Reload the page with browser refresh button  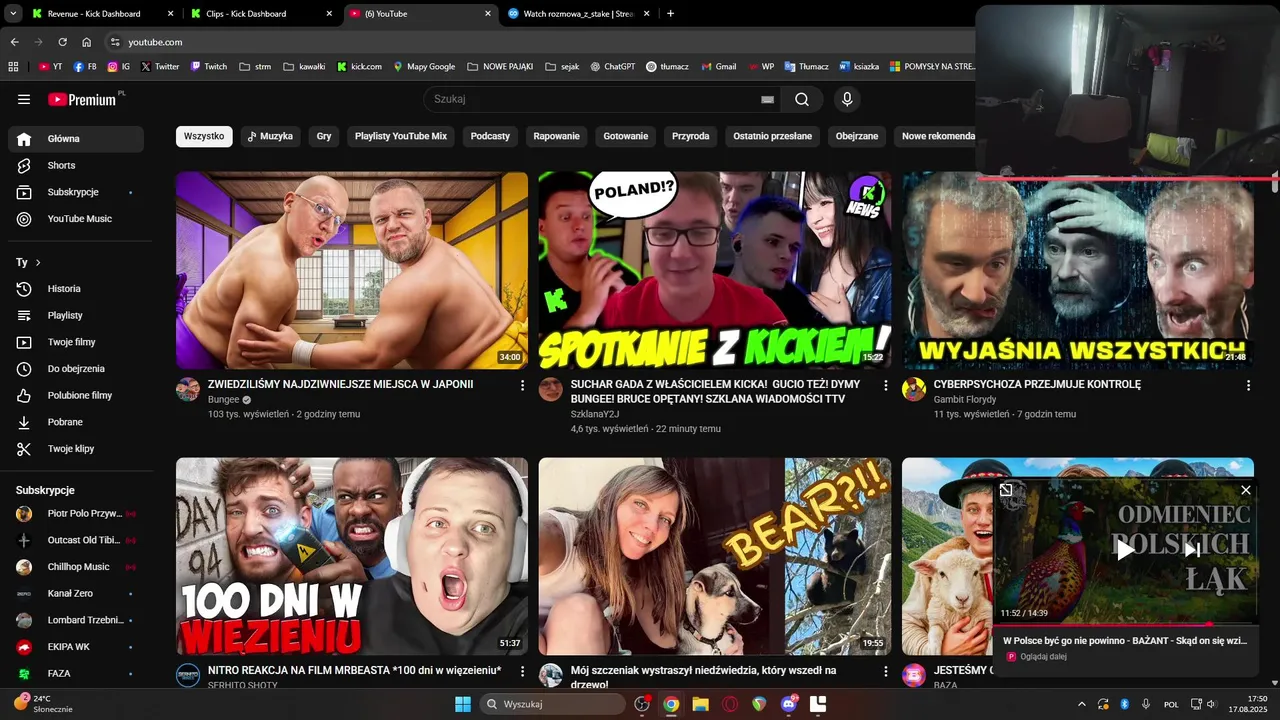62,42
